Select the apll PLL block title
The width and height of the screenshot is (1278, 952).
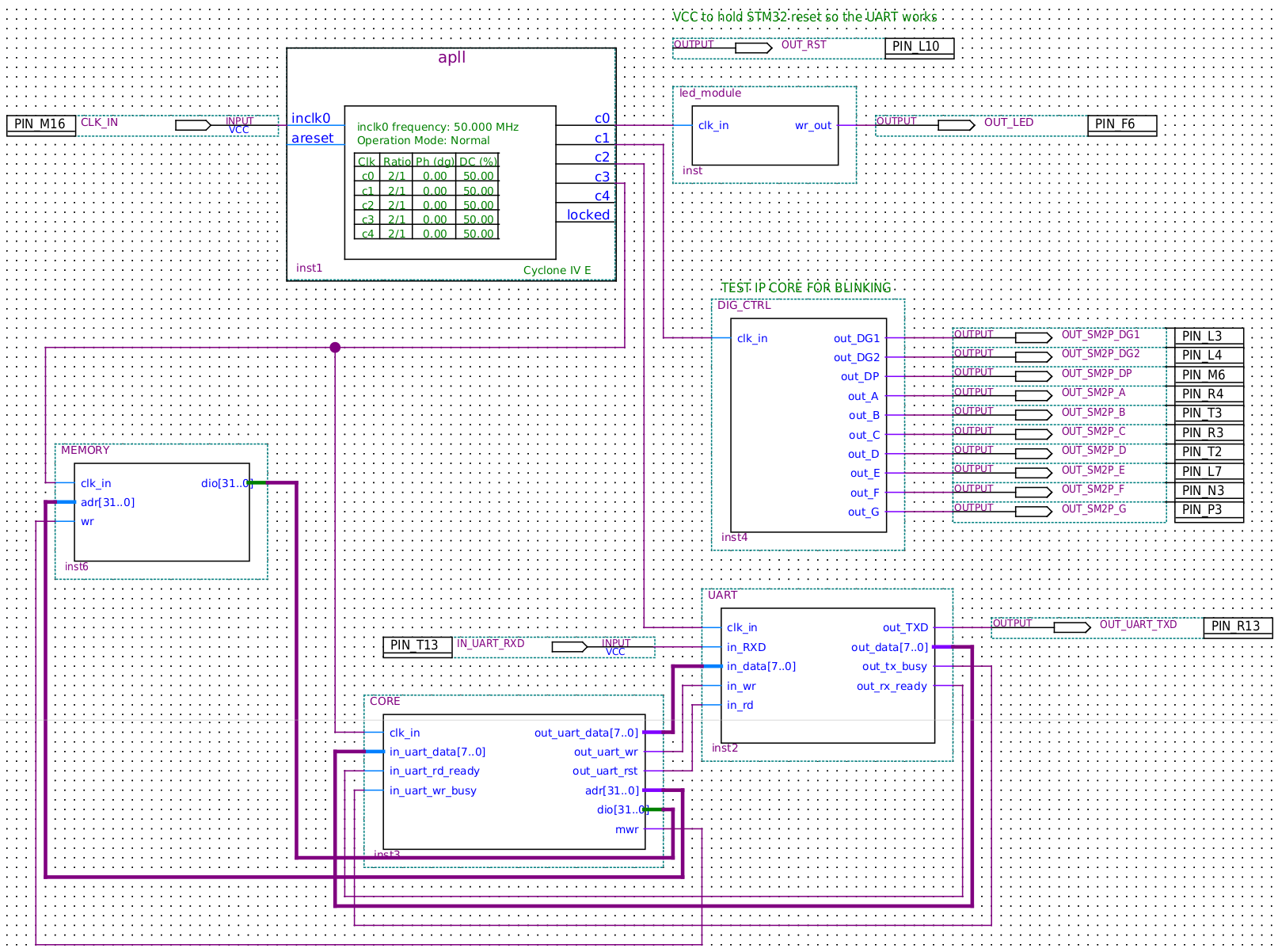451,57
